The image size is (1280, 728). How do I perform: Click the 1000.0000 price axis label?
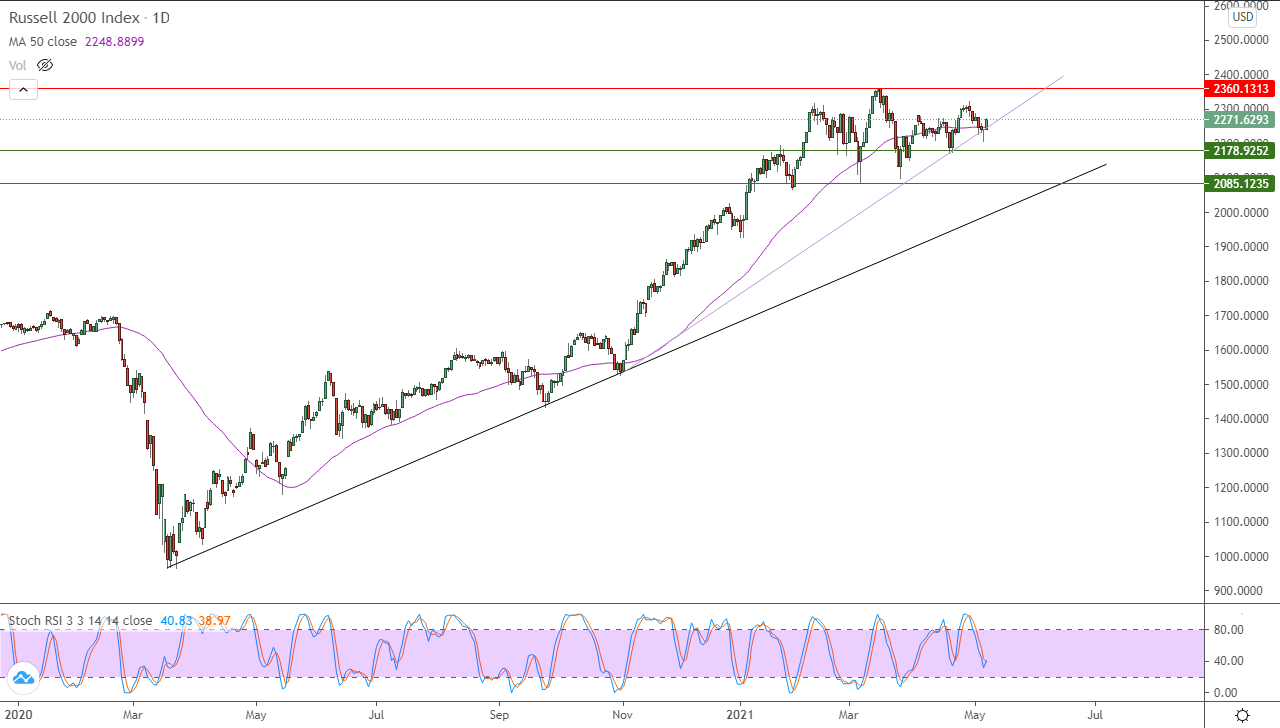coord(1241,556)
